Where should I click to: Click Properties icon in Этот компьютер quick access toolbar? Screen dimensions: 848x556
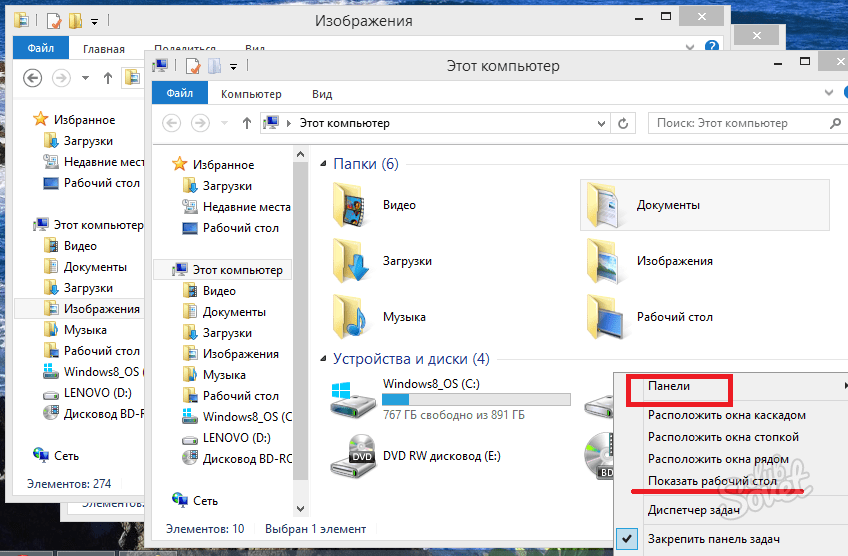point(192,66)
